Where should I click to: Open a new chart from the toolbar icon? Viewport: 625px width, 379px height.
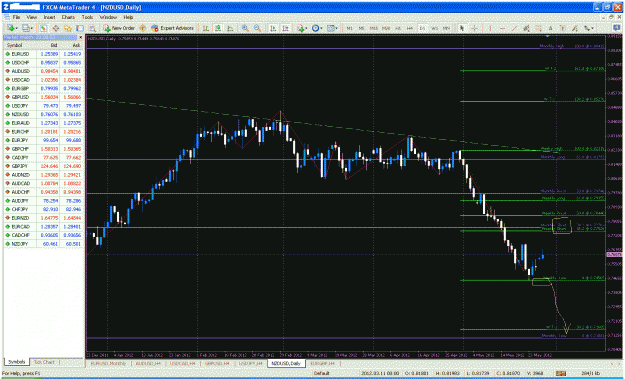10,28
